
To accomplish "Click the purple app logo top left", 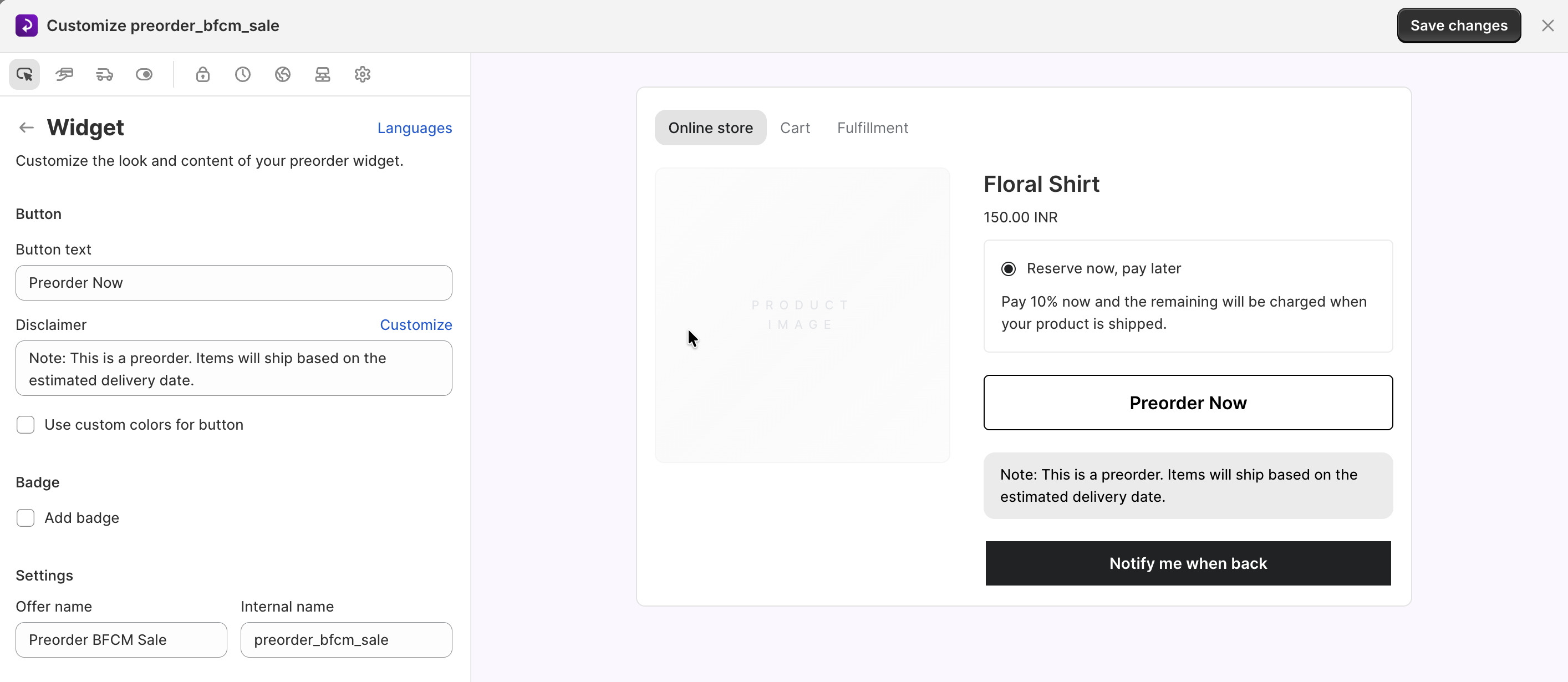I will 26,25.
